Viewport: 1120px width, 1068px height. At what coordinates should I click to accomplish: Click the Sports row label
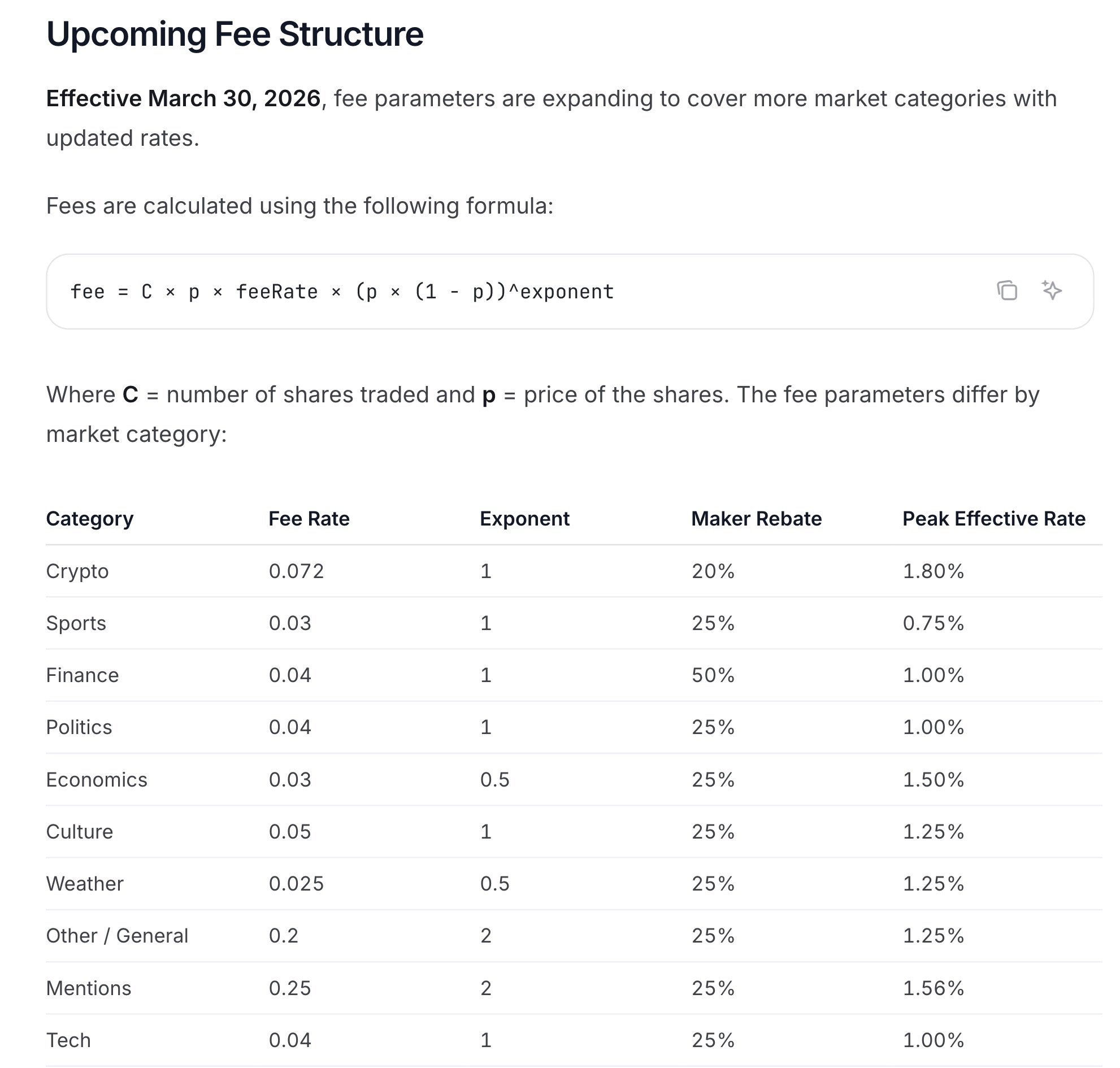click(76, 623)
